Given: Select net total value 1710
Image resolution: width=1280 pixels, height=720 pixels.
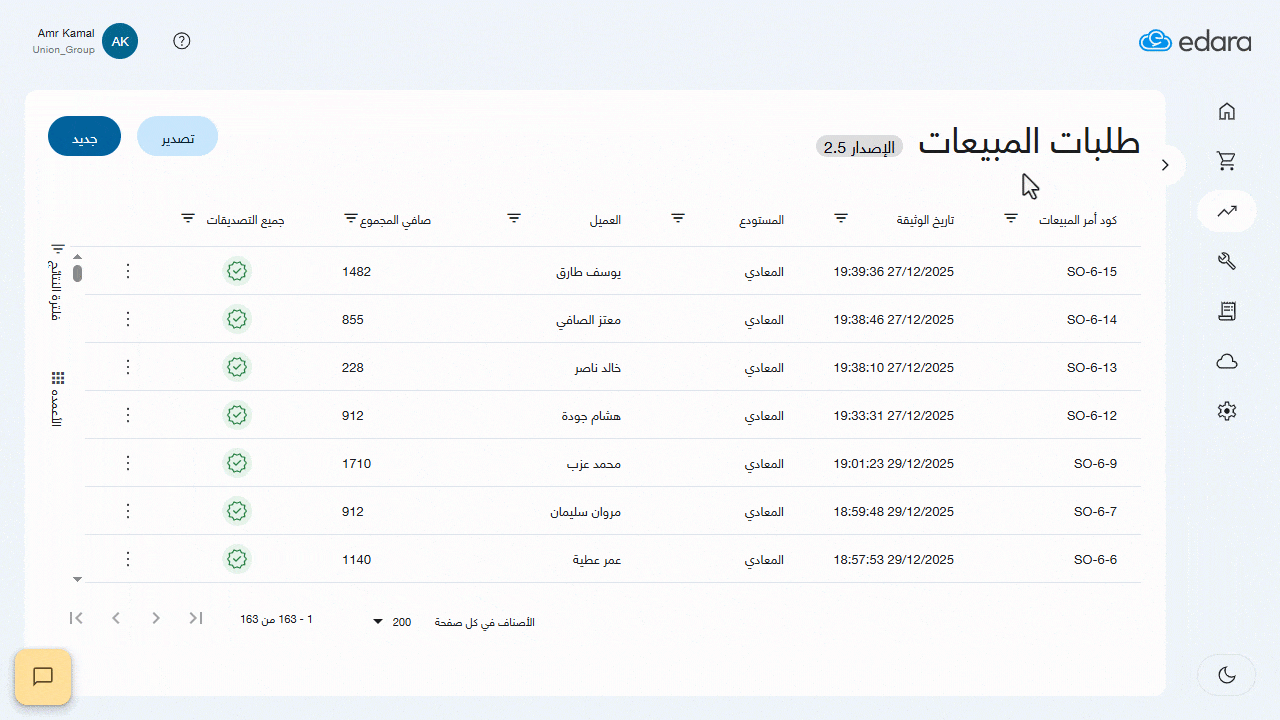Looking at the screenshot, I should [356, 464].
